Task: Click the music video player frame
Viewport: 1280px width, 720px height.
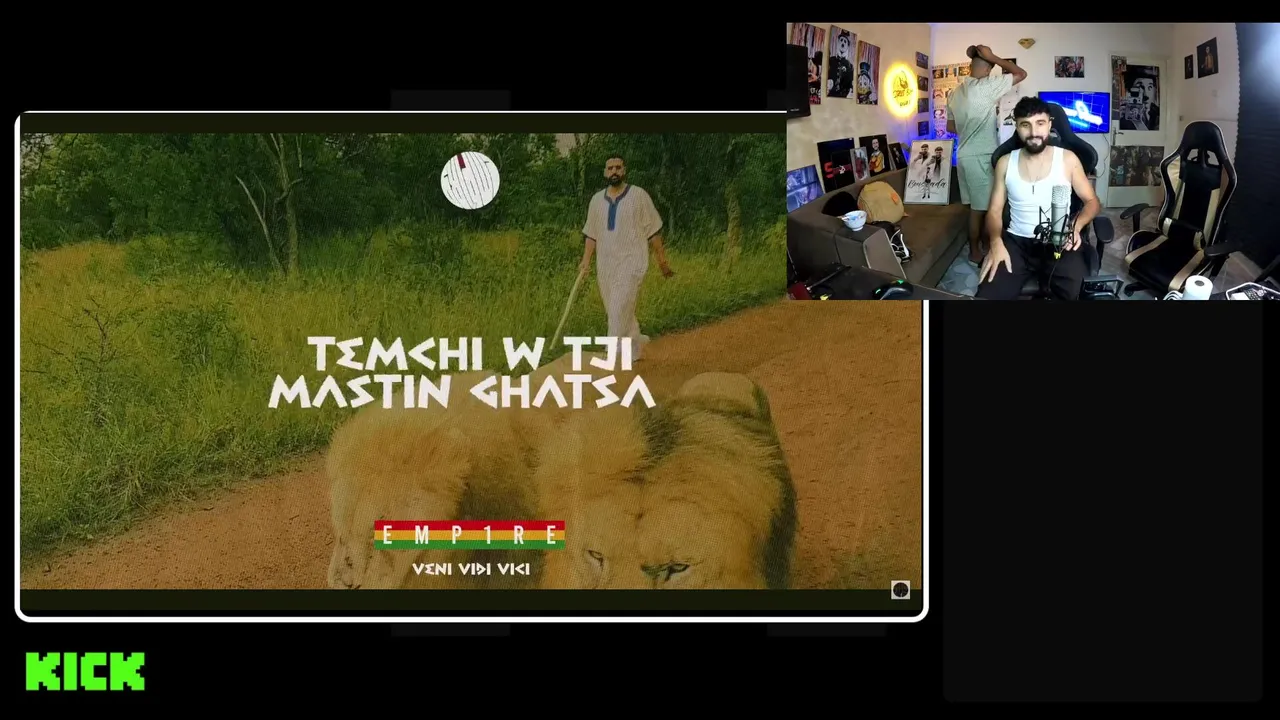Action: [472, 366]
